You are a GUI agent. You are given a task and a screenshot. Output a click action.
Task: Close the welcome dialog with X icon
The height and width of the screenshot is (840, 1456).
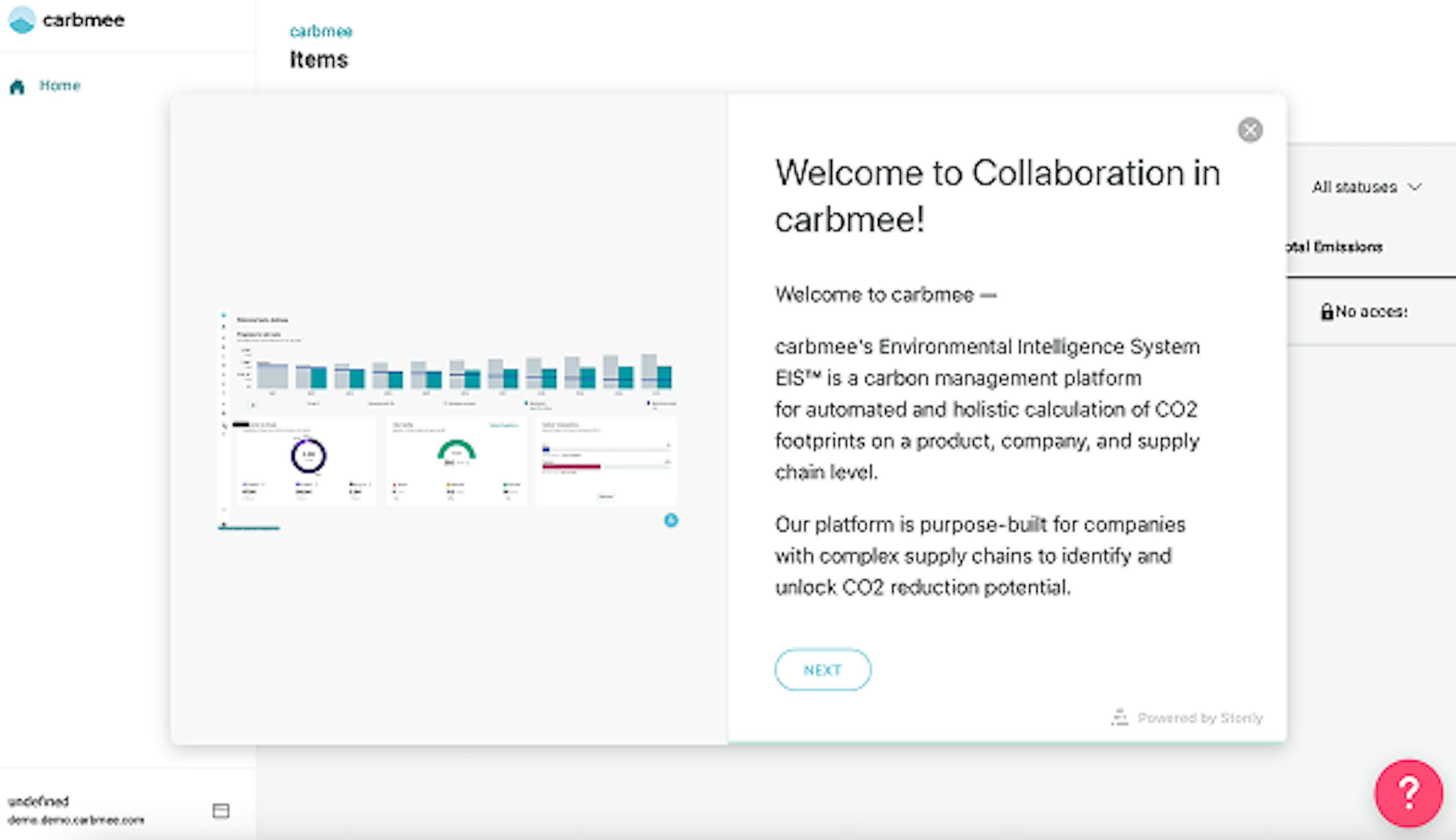(1249, 130)
